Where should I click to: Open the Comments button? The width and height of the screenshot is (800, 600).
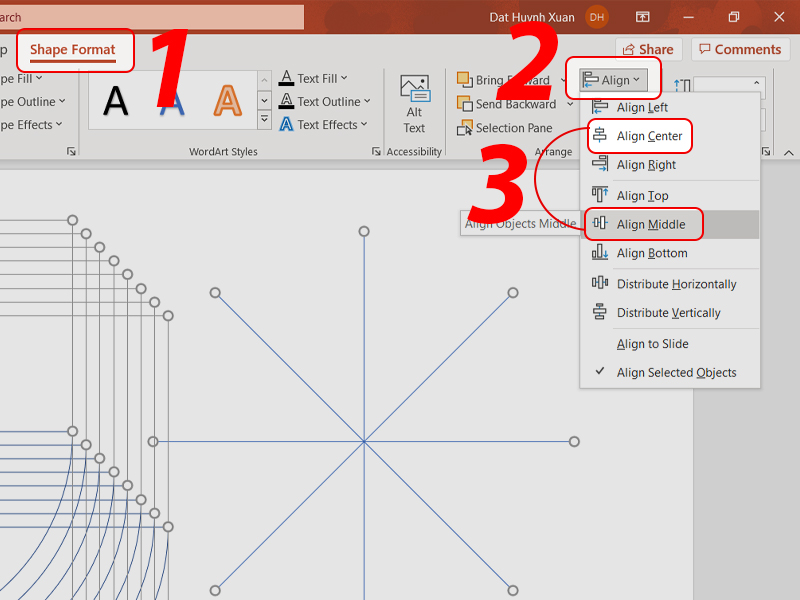(739, 49)
